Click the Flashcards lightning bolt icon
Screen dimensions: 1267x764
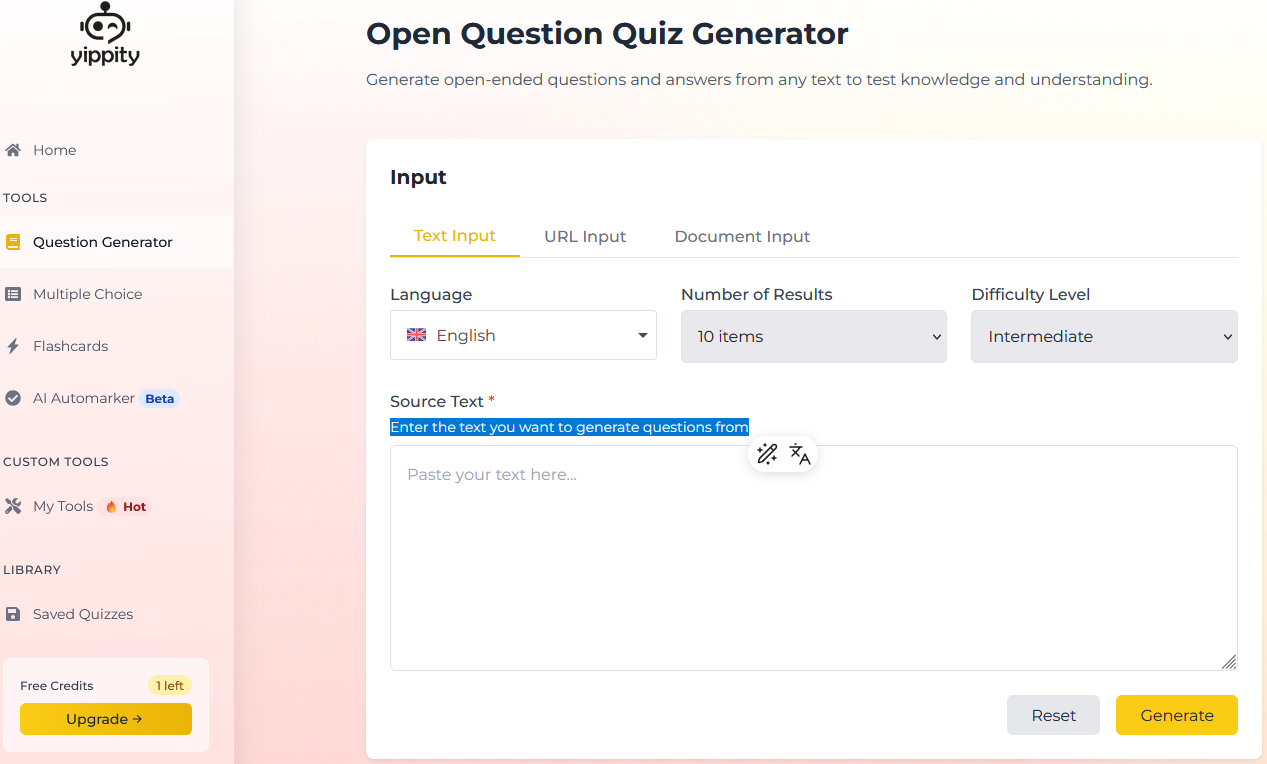[x=13, y=346]
